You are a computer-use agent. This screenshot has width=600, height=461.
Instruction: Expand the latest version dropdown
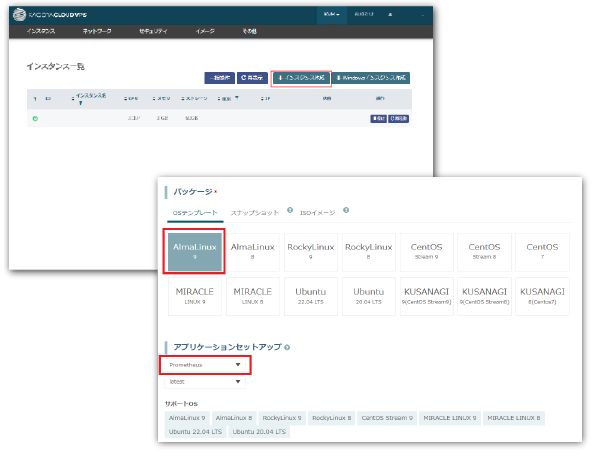204,382
